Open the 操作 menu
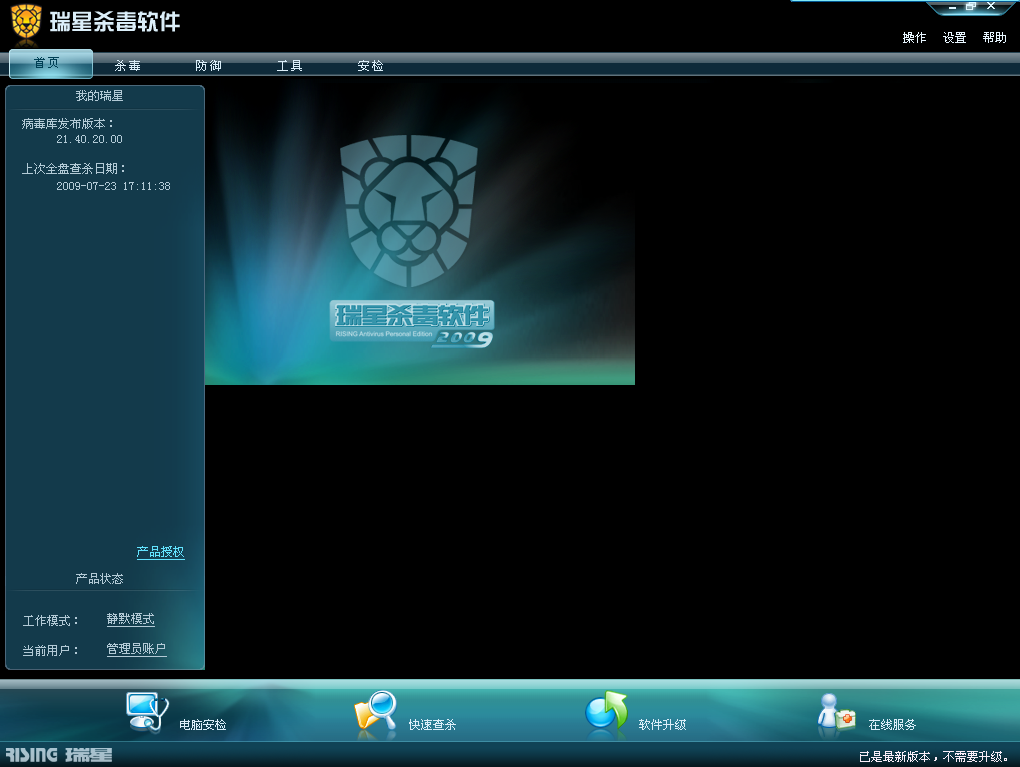Viewport: 1020px width, 767px height. (914, 38)
